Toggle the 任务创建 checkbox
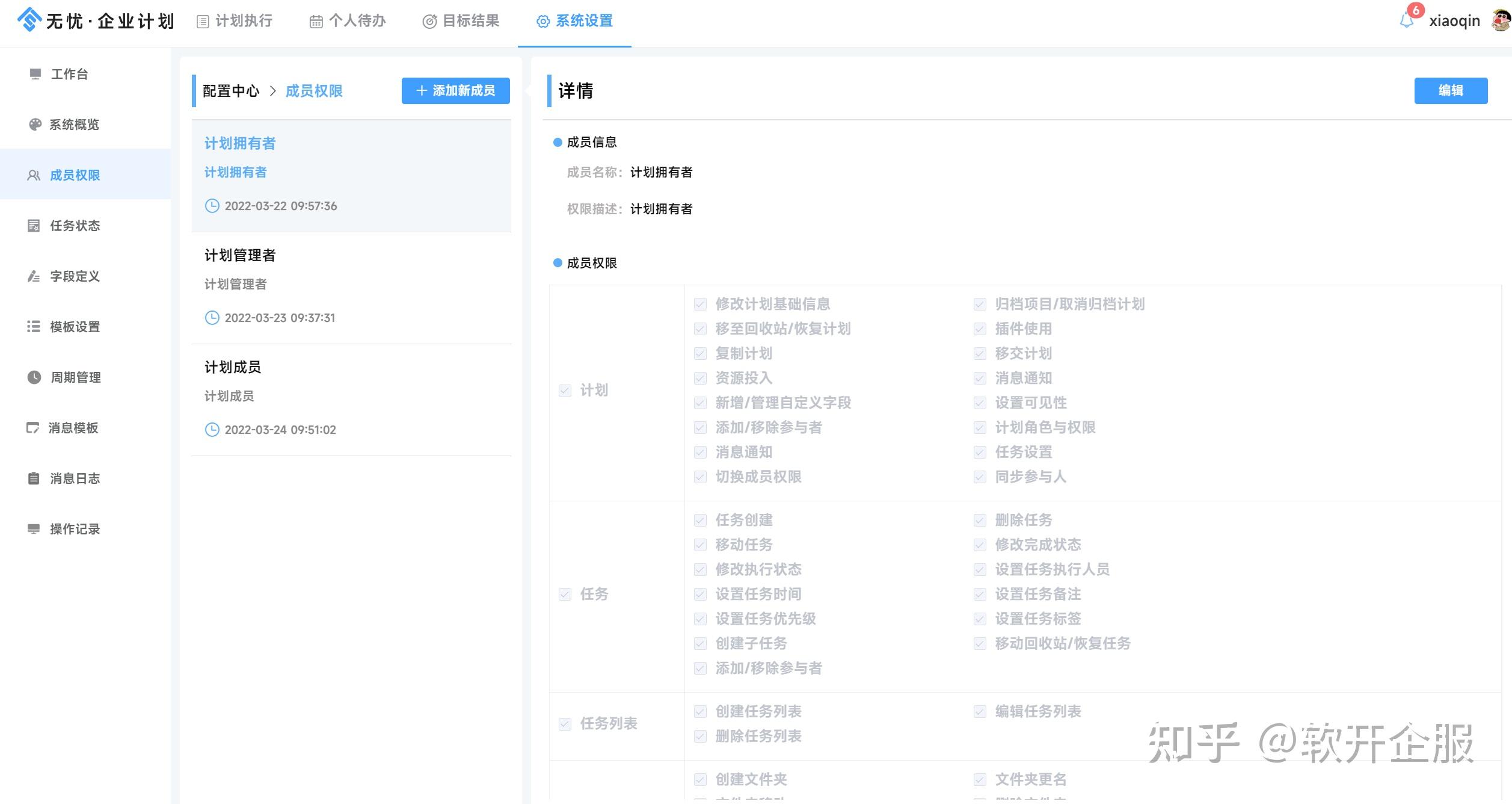The height and width of the screenshot is (804, 1512). pyautogui.click(x=700, y=520)
